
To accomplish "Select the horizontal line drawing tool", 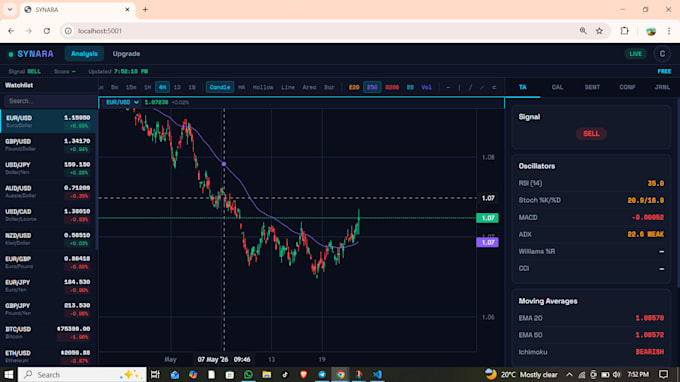I will coord(448,87).
